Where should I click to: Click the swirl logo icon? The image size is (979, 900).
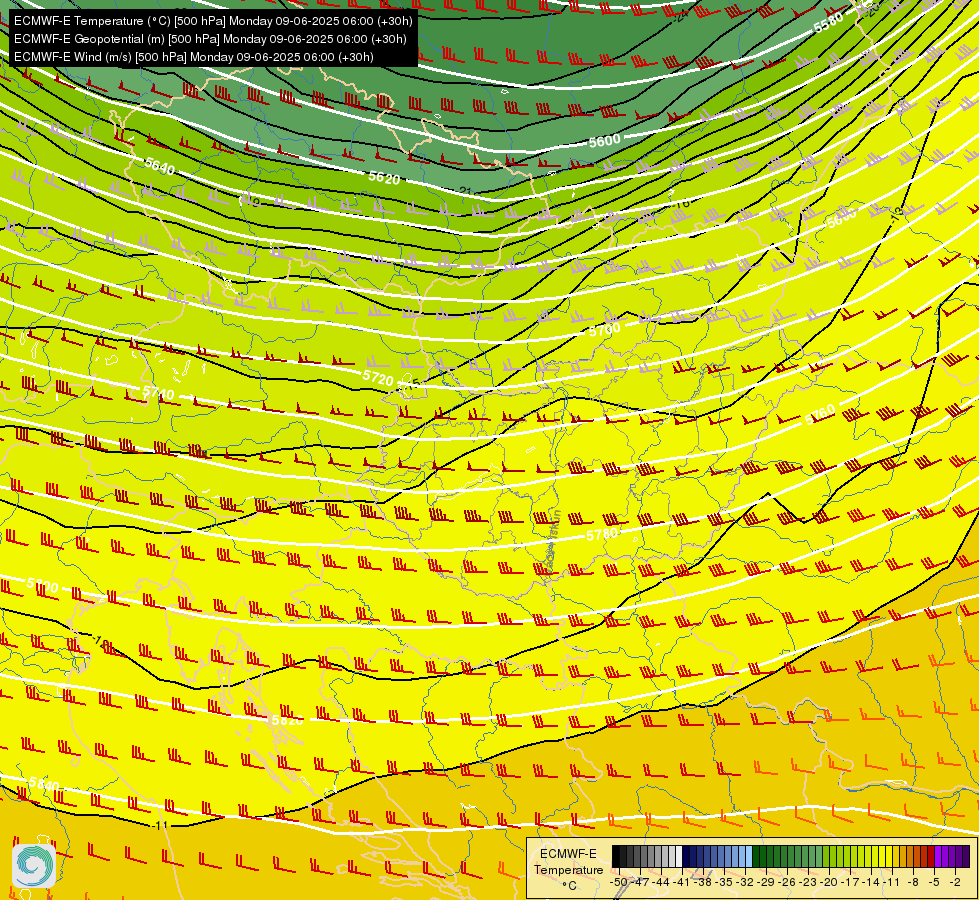coord(34,866)
